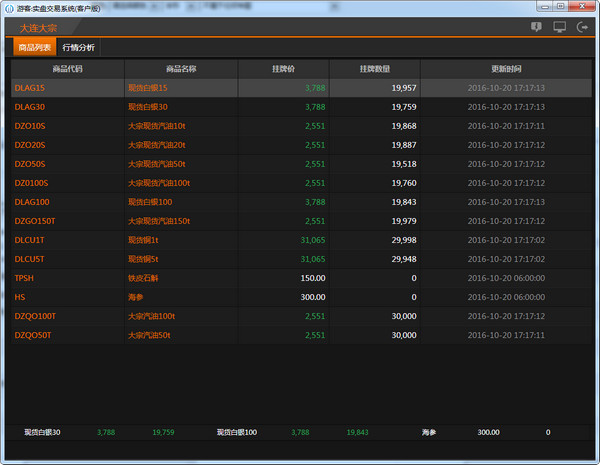Click quantity 19,957 in DLAG15 row
Screen dimensions: 600x465
point(404,88)
